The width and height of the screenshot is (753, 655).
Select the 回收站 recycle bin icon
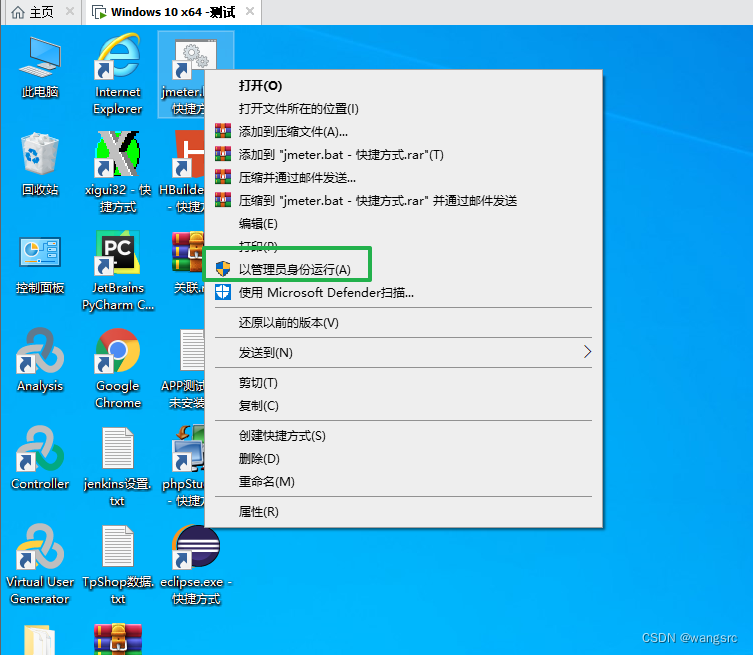click(40, 154)
